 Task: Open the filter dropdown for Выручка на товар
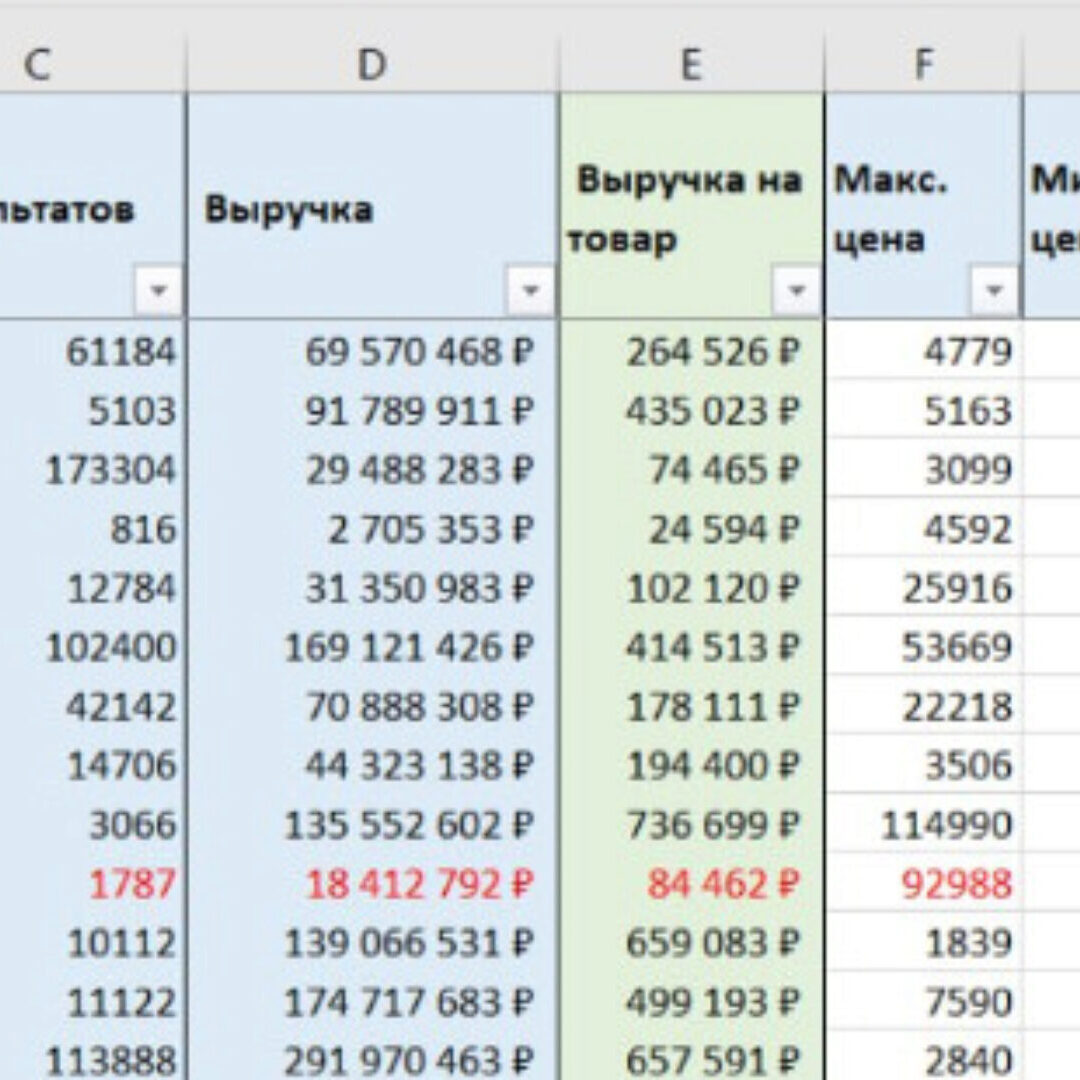pyautogui.click(x=796, y=292)
